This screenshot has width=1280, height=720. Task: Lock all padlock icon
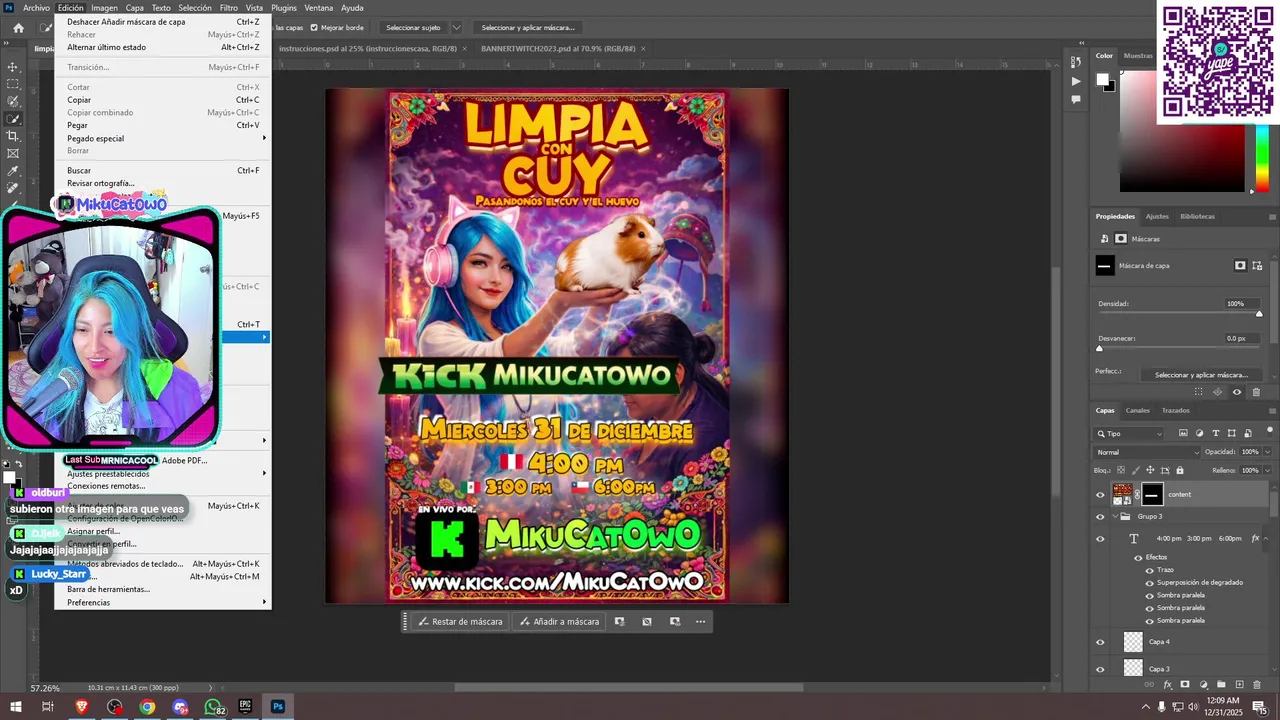coord(1180,470)
